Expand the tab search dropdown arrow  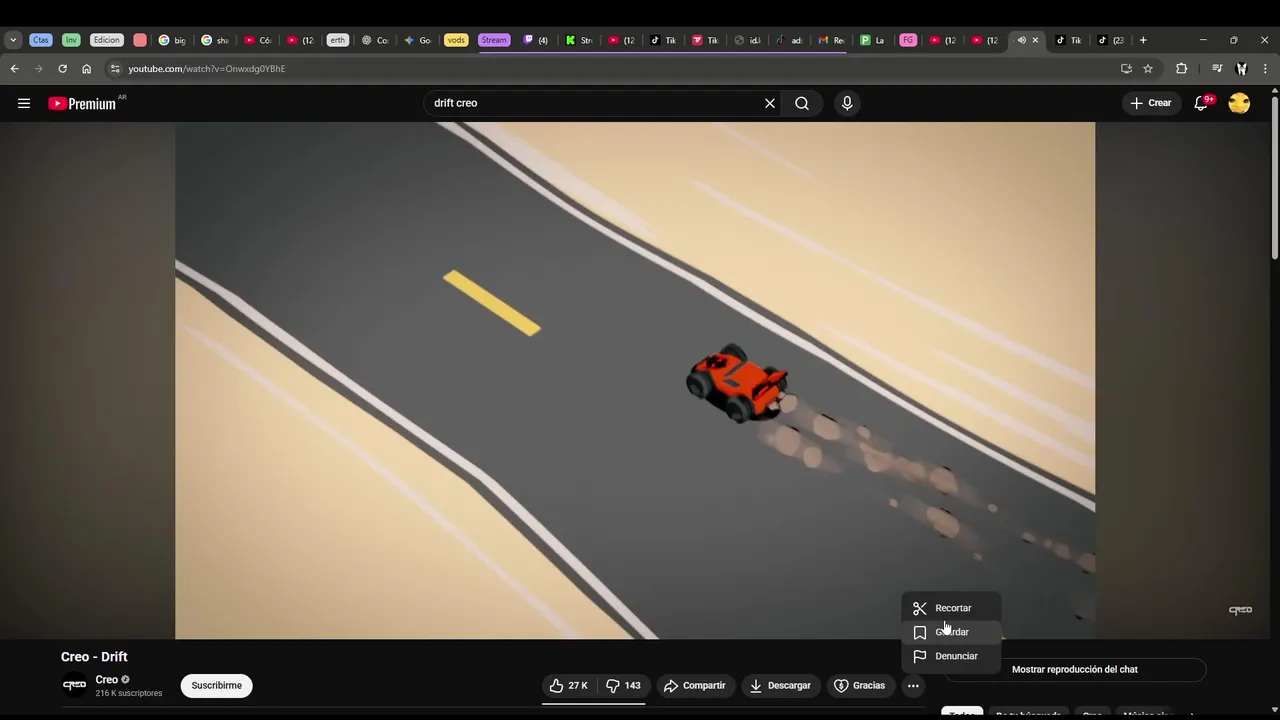pyautogui.click(x=13, y=40)
